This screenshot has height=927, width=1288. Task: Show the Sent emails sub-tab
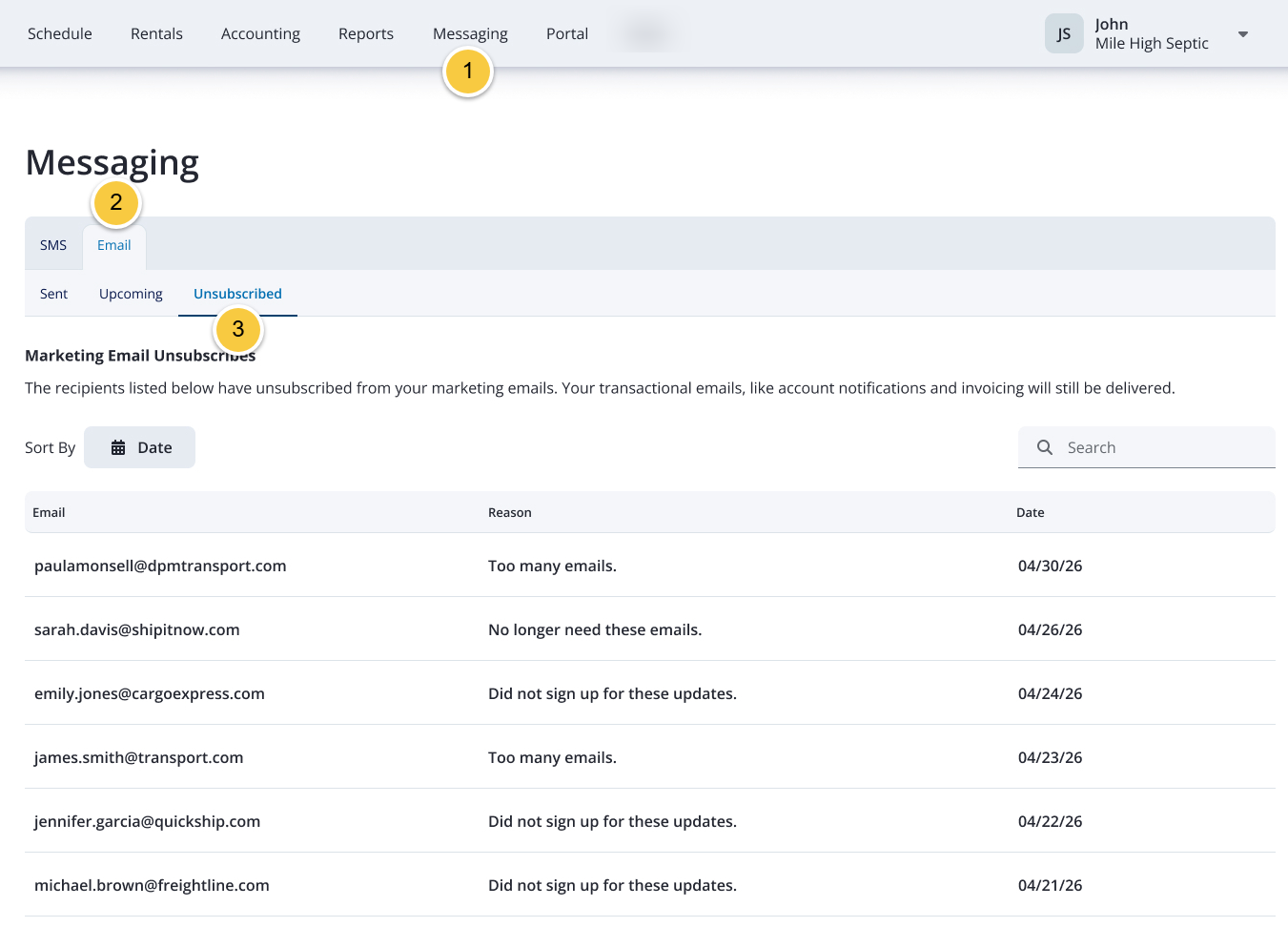coord(53,294)
